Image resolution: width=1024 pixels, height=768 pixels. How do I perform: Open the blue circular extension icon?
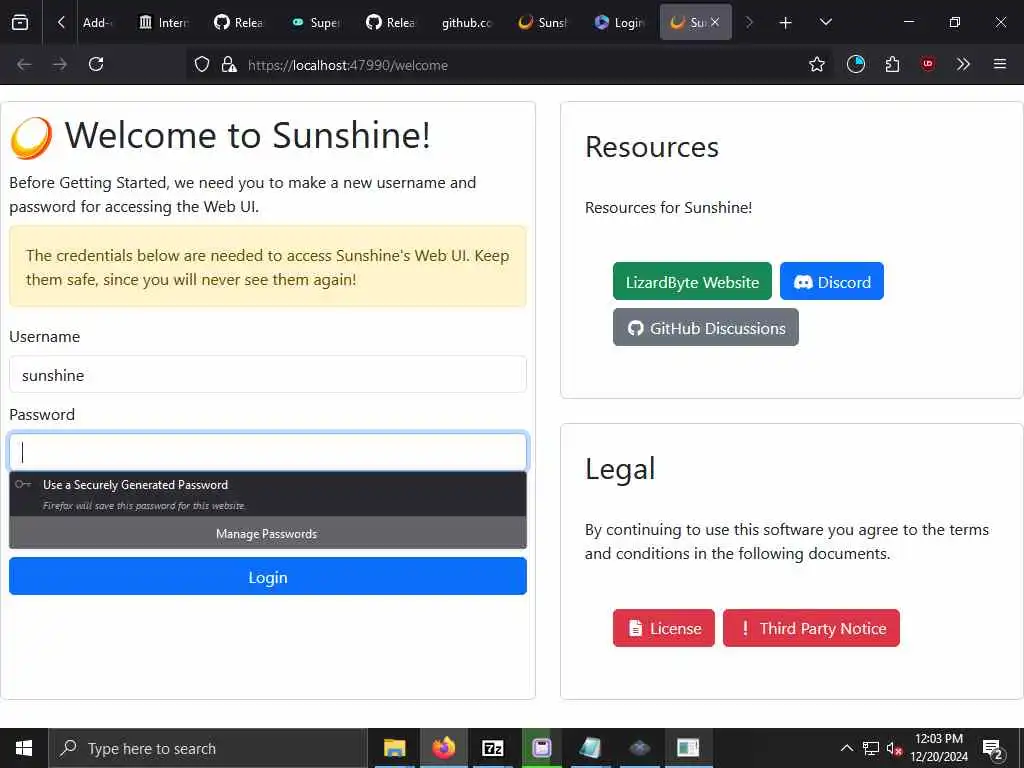click(856, 64)
